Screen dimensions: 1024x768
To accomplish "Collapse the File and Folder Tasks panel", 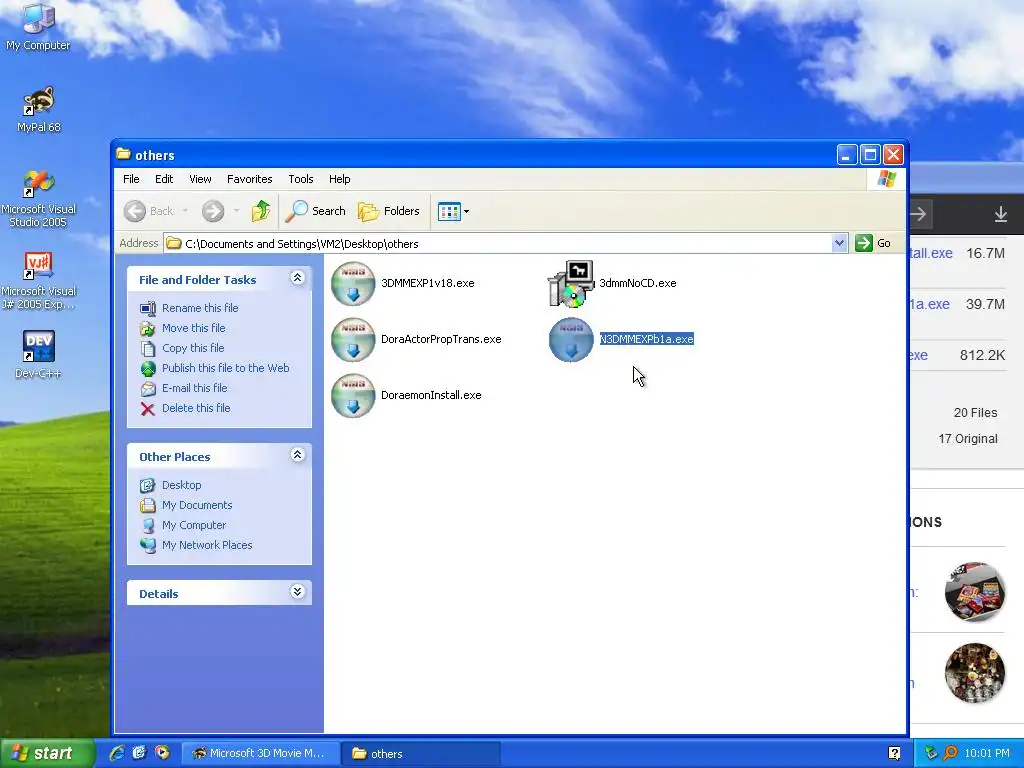I will point(297,278).
